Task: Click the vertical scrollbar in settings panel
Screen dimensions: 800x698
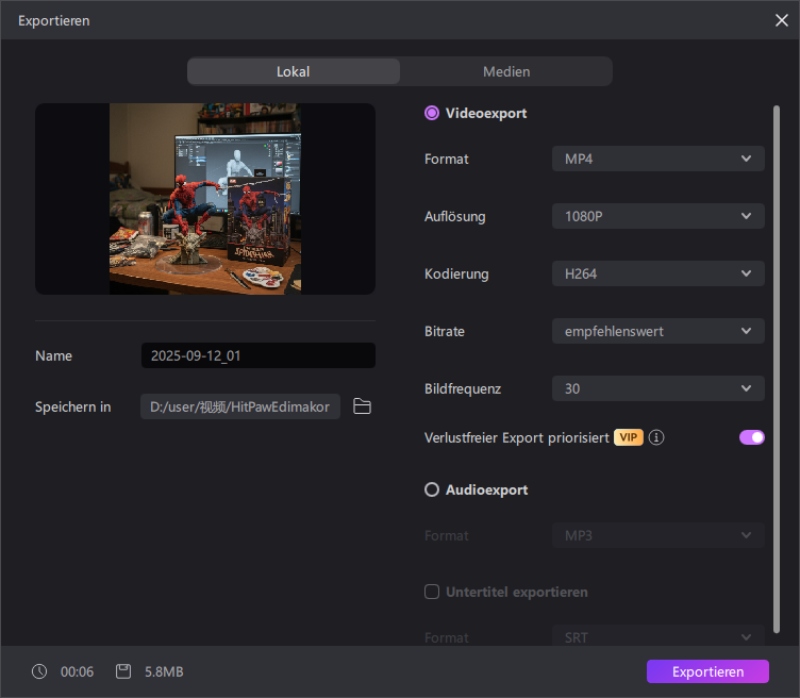Action: (x=776, y=368)
